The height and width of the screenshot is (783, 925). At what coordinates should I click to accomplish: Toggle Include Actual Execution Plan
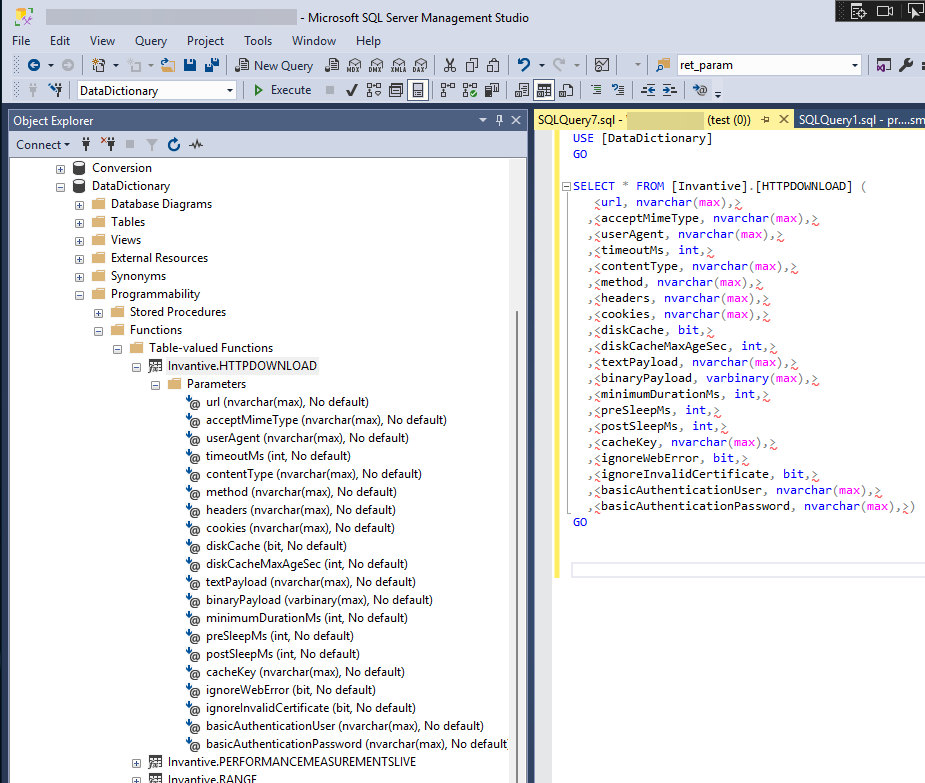pos(448,90)
